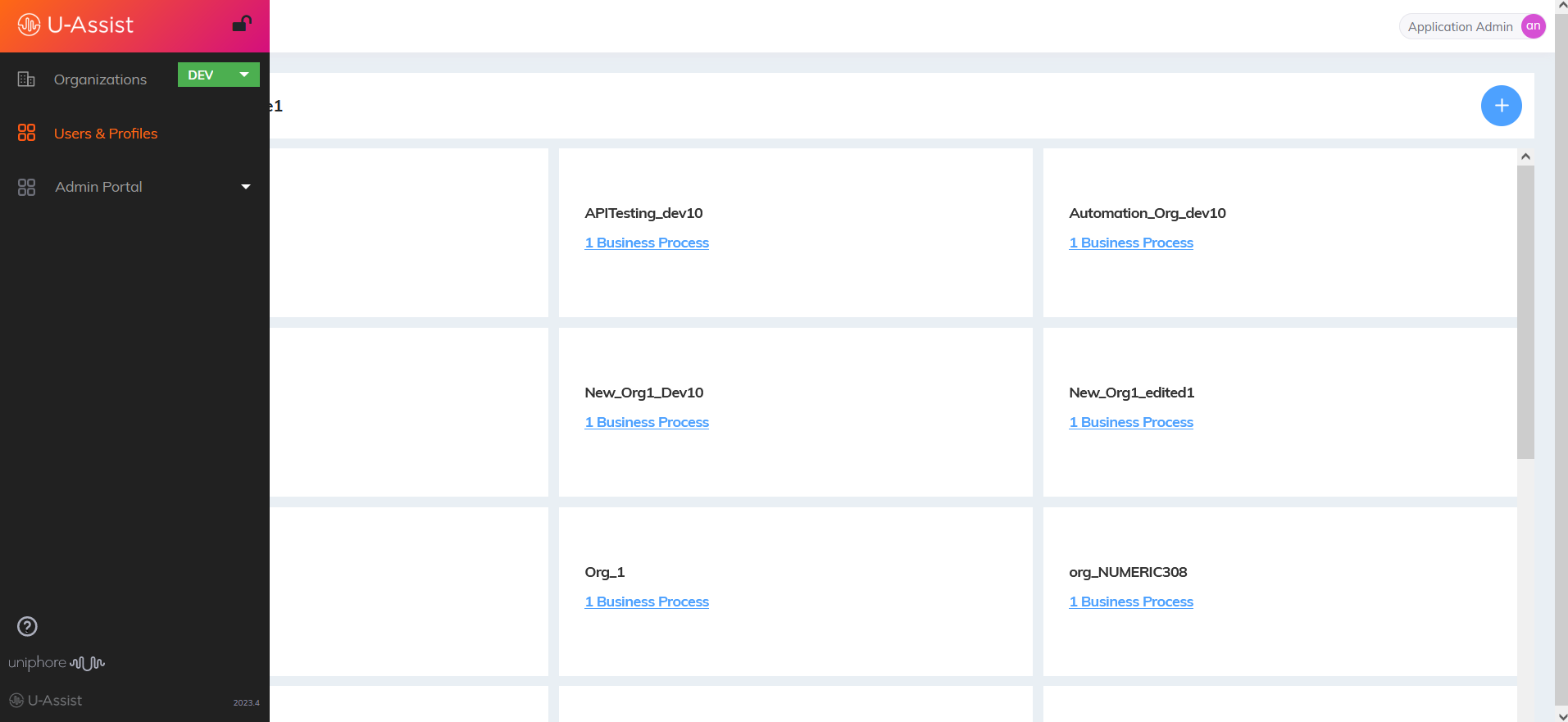Open the DEV environment dropdown
Viewport: 1568px width, 722px height.
[x=219, y=75]
